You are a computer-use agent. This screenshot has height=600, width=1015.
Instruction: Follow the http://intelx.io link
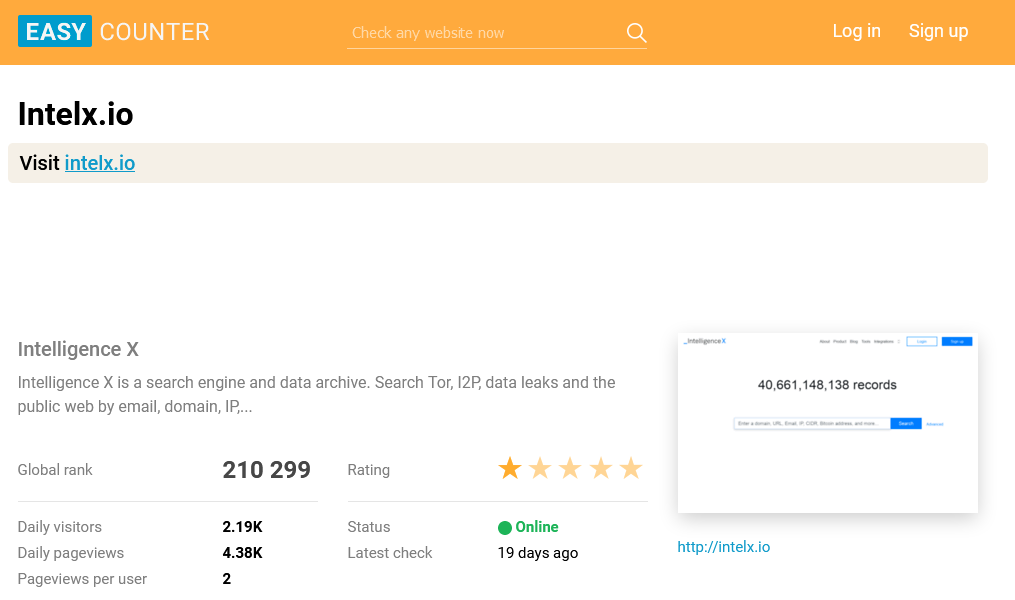(x=724, y=547)
